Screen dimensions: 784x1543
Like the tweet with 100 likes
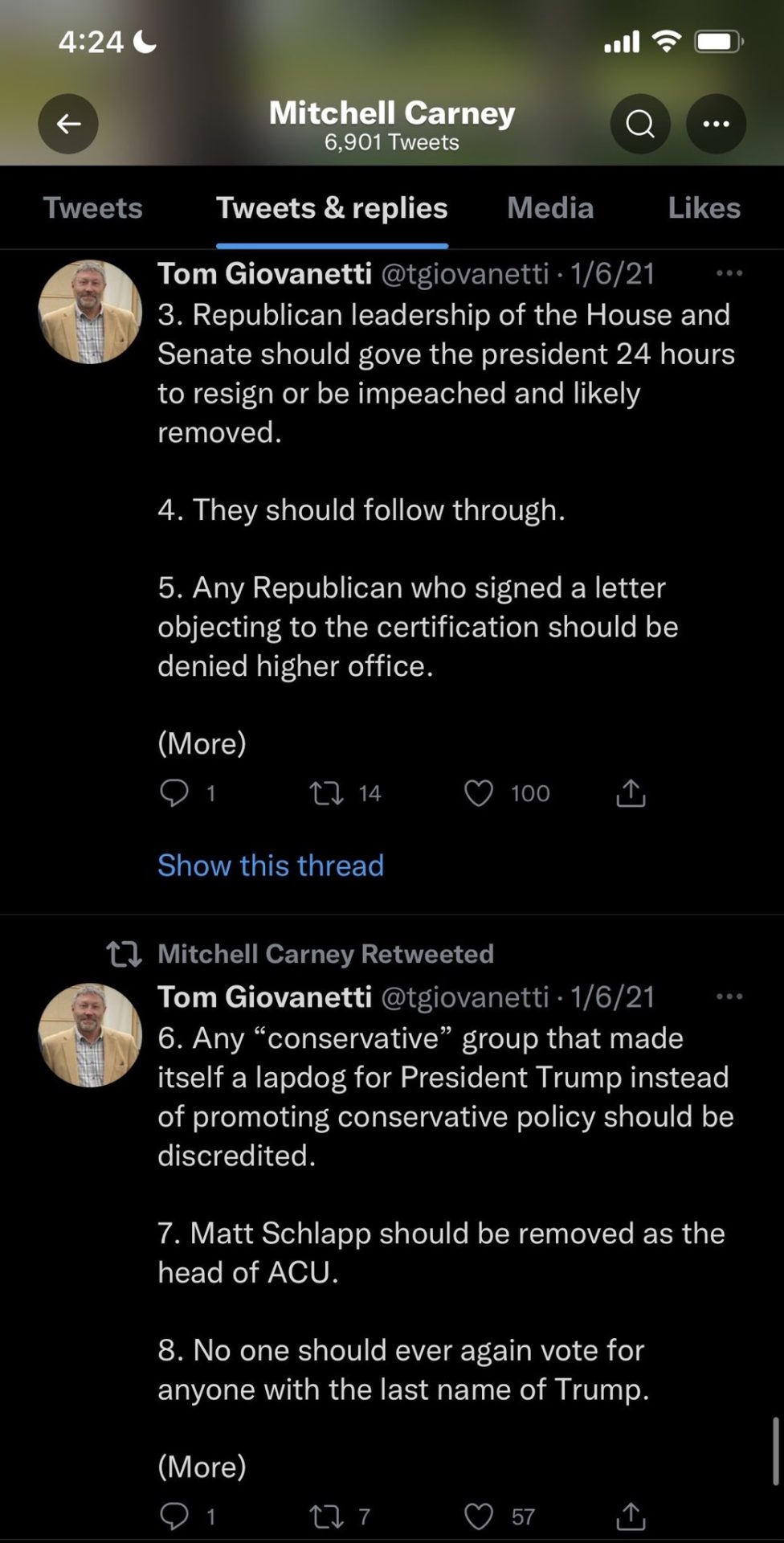[x=479, y=794]
